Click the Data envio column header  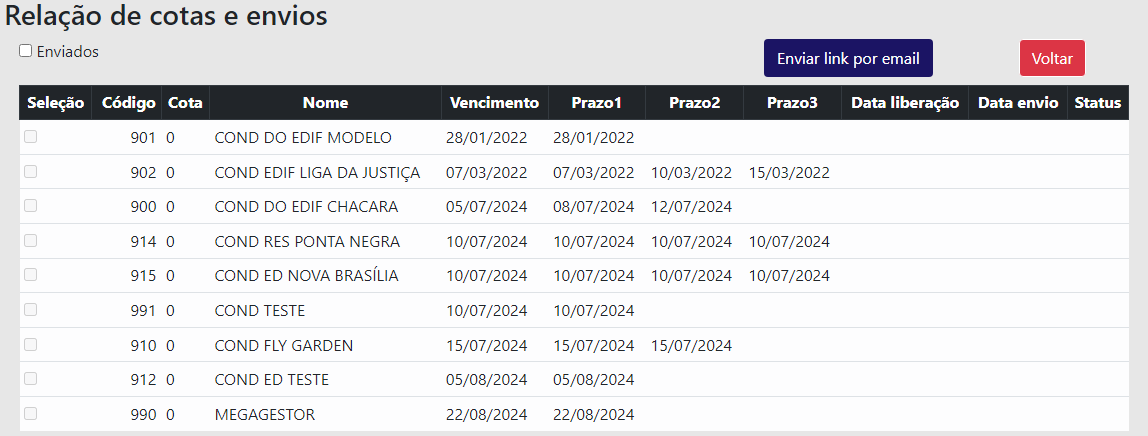click(1017, 102)
